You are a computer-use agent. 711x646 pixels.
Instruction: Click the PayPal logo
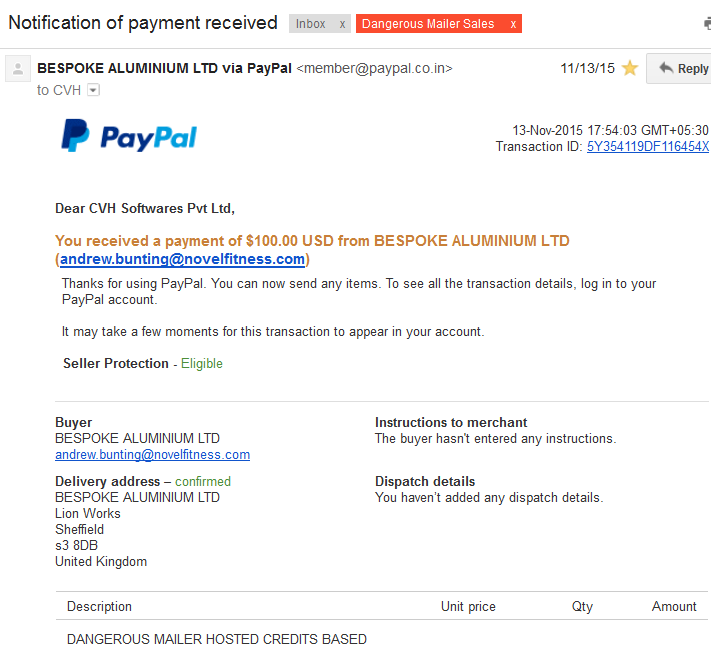point(129,136)
